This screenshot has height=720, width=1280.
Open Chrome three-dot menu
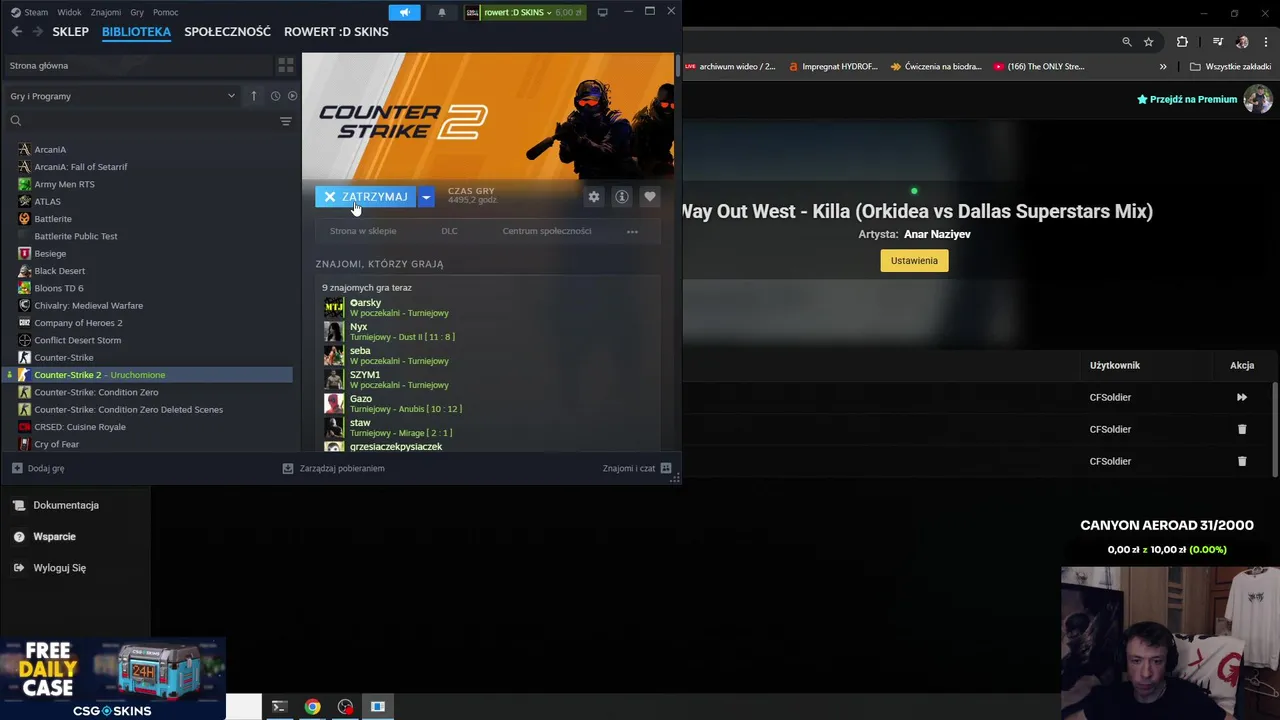point(1265,42)
